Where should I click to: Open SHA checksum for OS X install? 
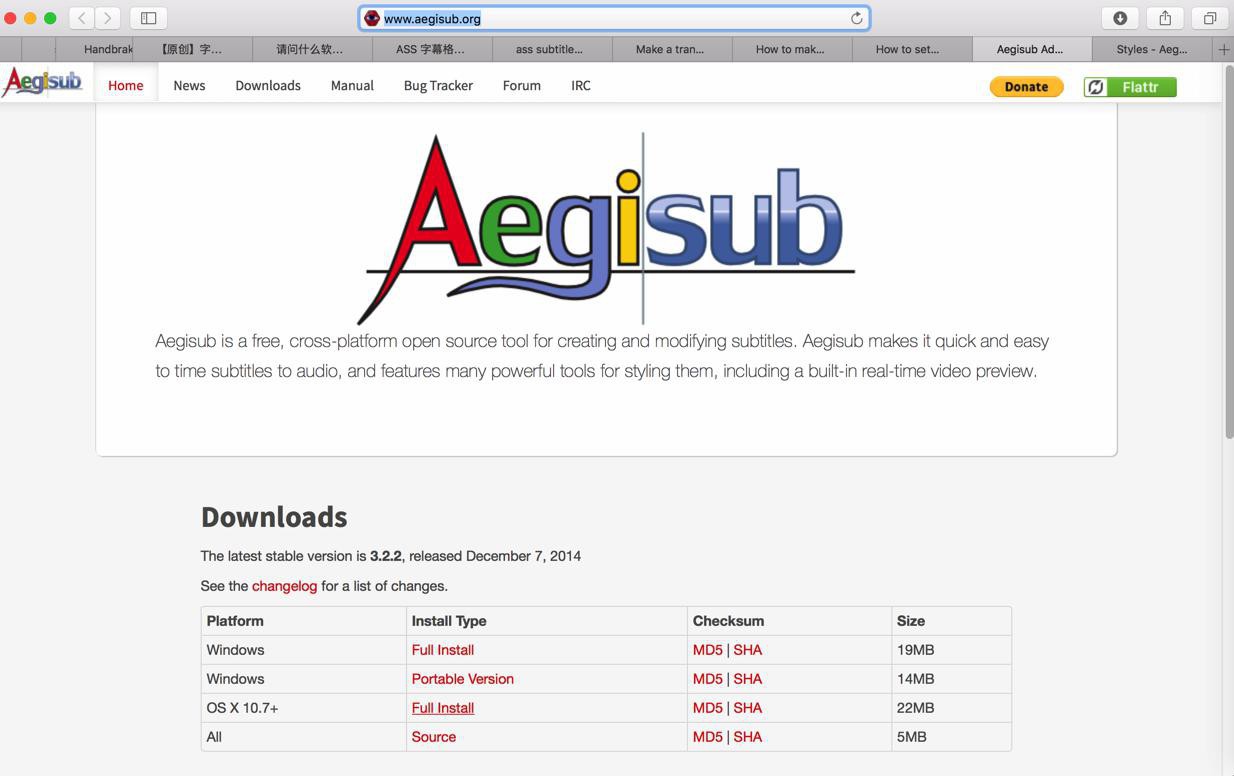tap(748, 708)
